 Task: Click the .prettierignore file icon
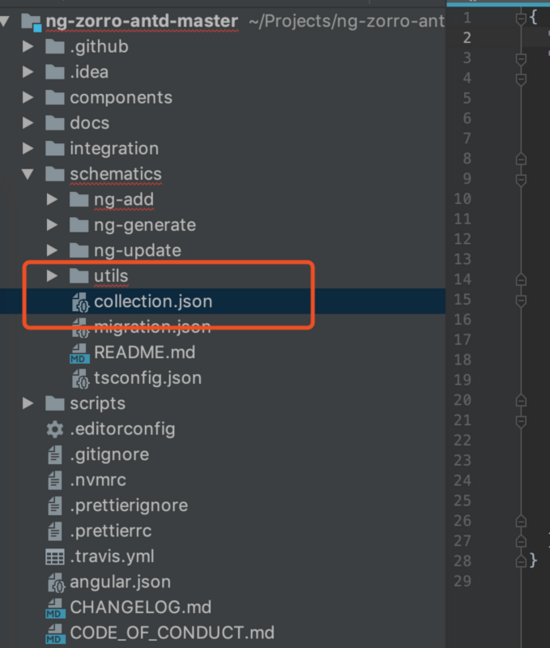(55, 506)
